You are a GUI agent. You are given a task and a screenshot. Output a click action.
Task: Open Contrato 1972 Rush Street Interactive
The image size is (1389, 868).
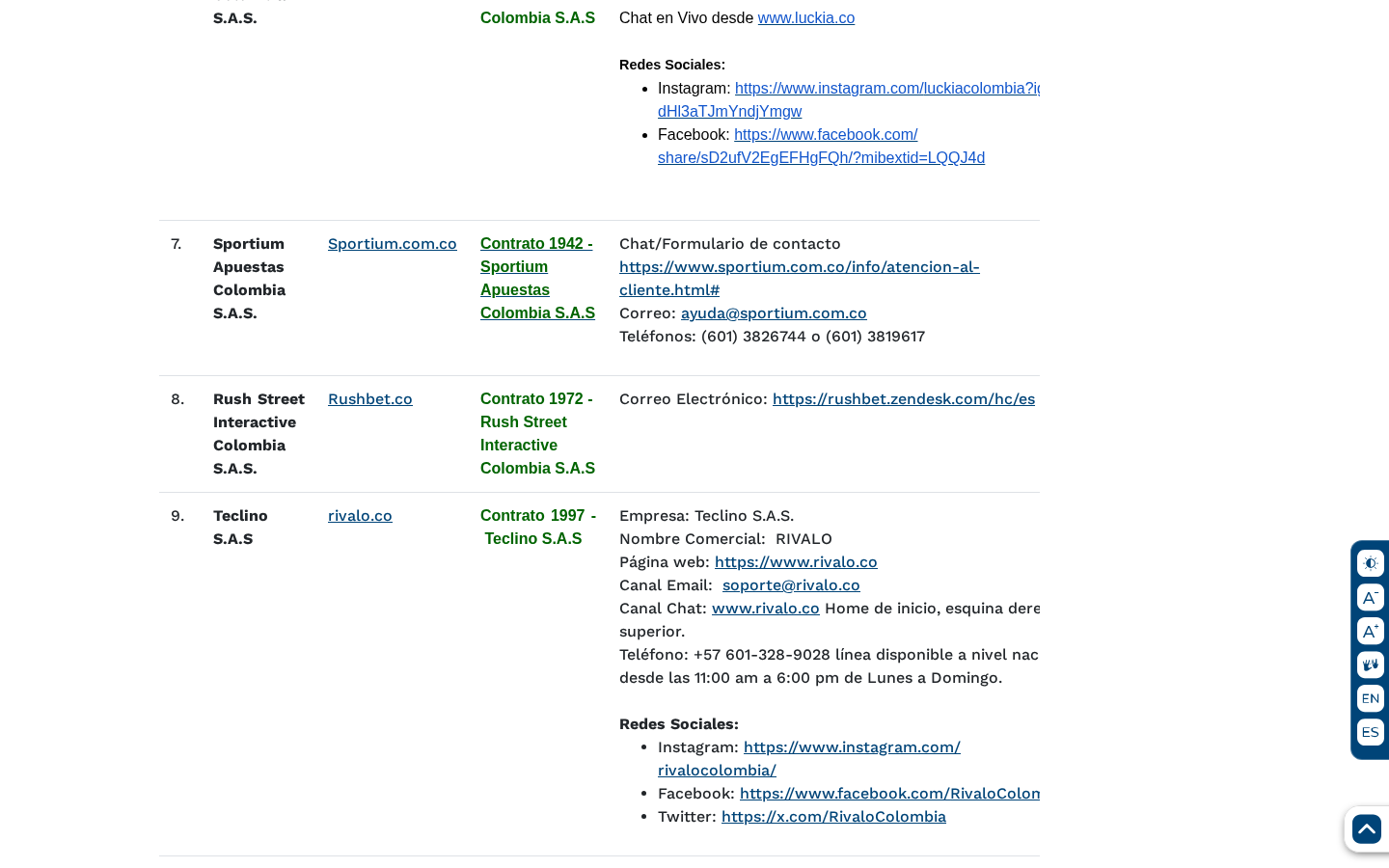[537, 433]
